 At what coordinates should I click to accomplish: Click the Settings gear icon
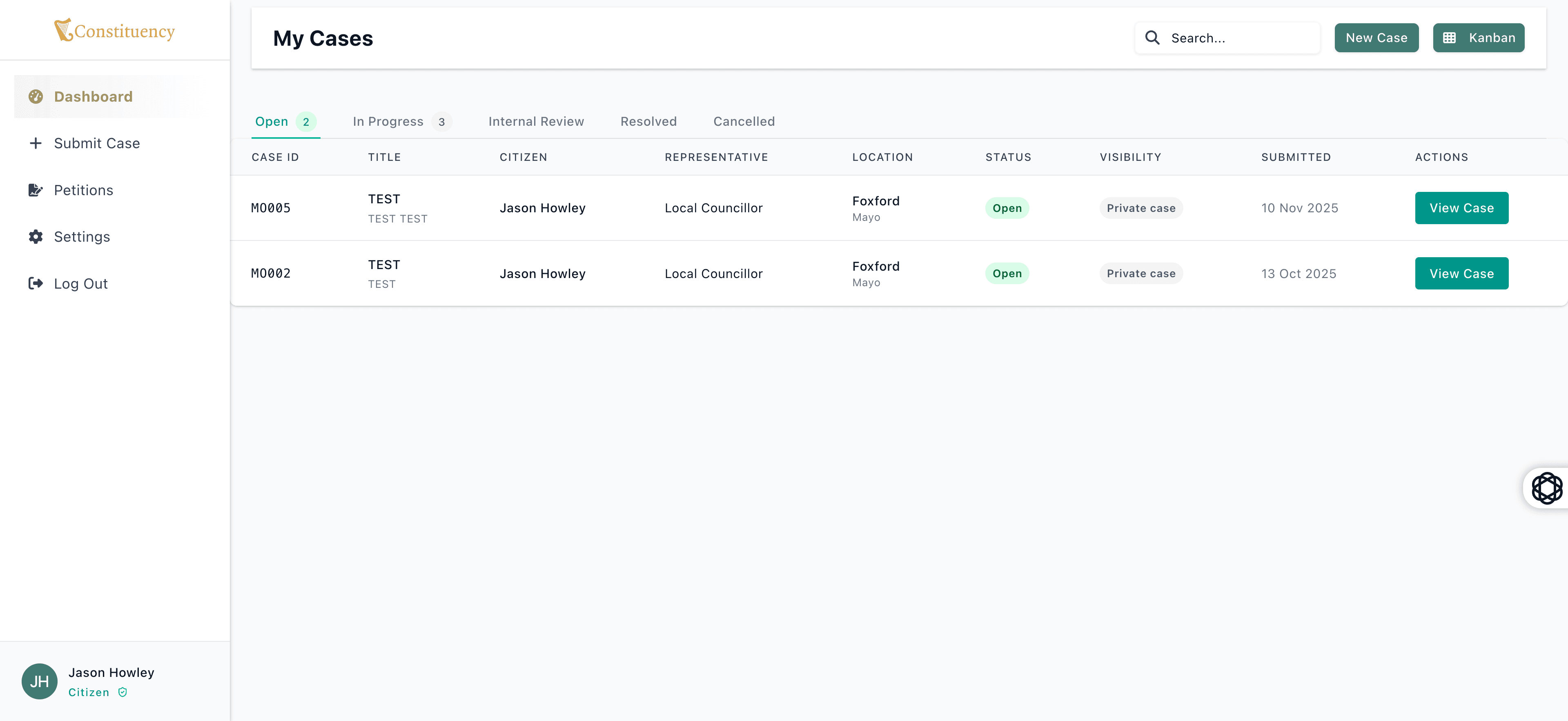[35, 236]
